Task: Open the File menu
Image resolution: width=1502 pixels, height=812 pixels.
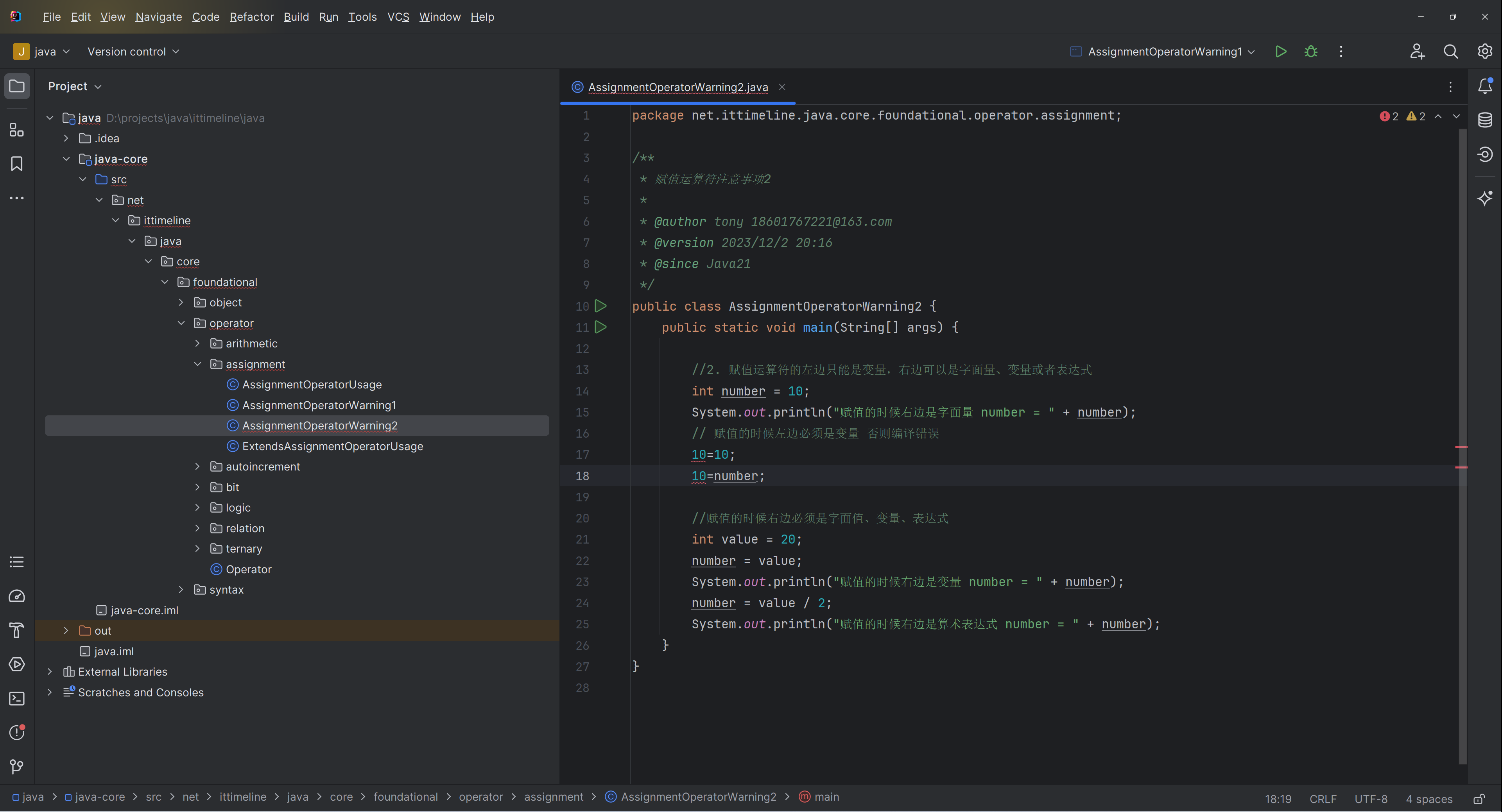Action: 51,17
